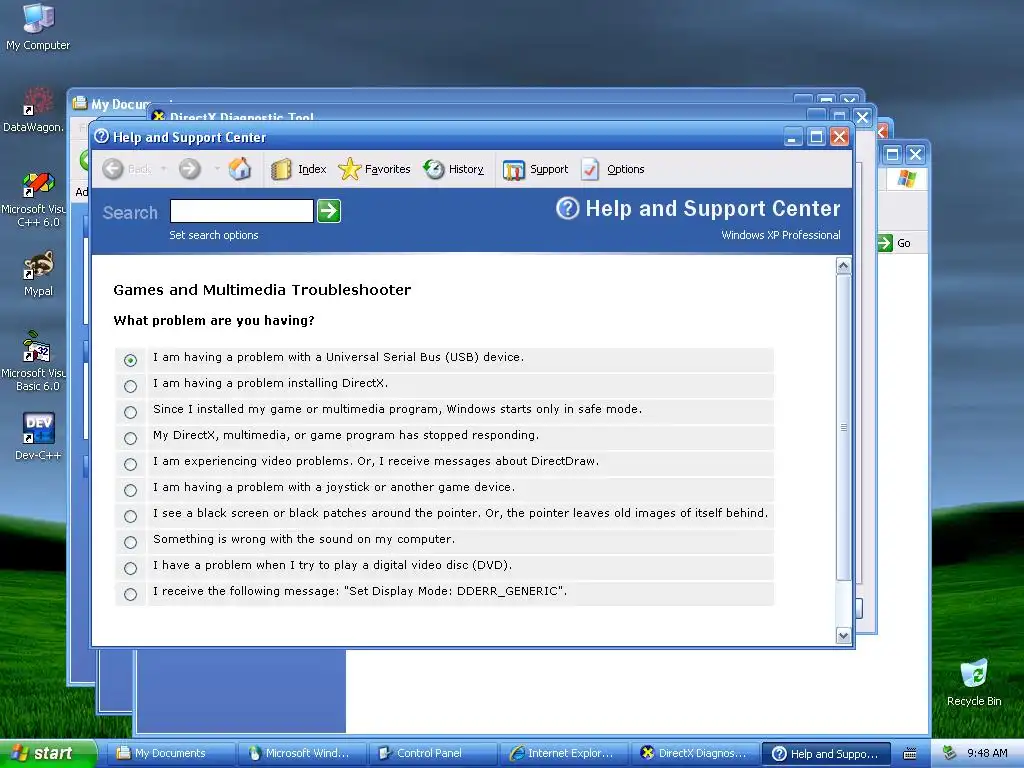Open Options in Help toolbar
This screenshot has width=1024, height=768.
613,169
